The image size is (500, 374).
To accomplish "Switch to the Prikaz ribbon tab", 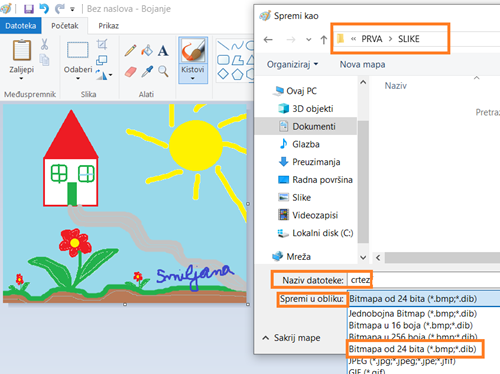I will (108, 26).
